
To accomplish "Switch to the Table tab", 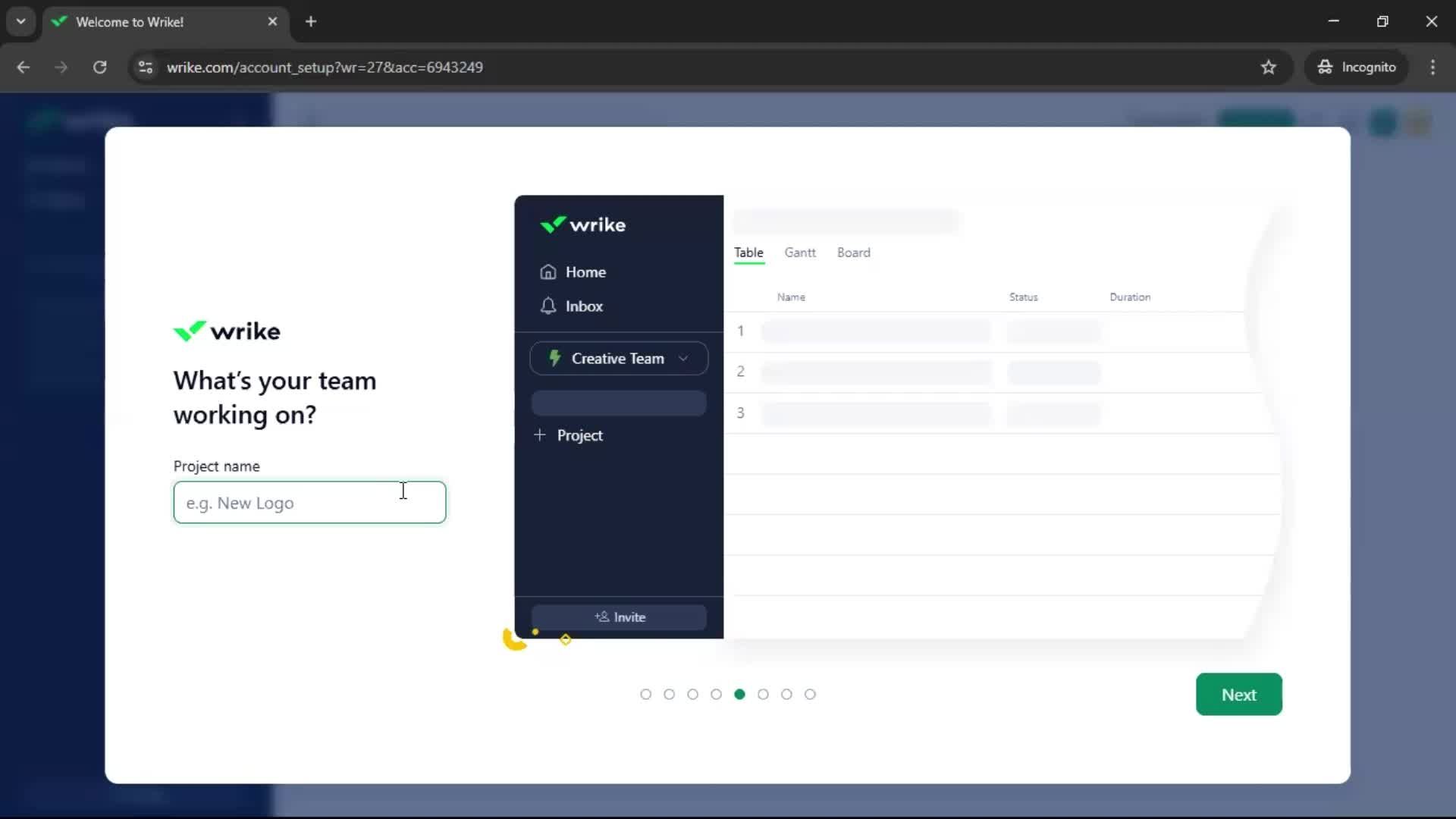I will (x=748, y=253).
